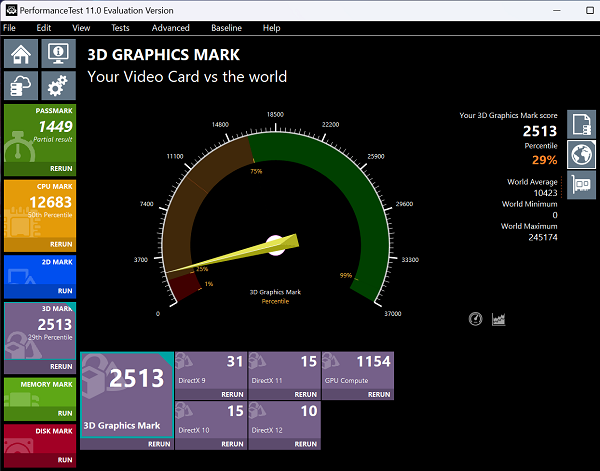Click the 3D GRAPHICS MARK heading

[163, 55]
